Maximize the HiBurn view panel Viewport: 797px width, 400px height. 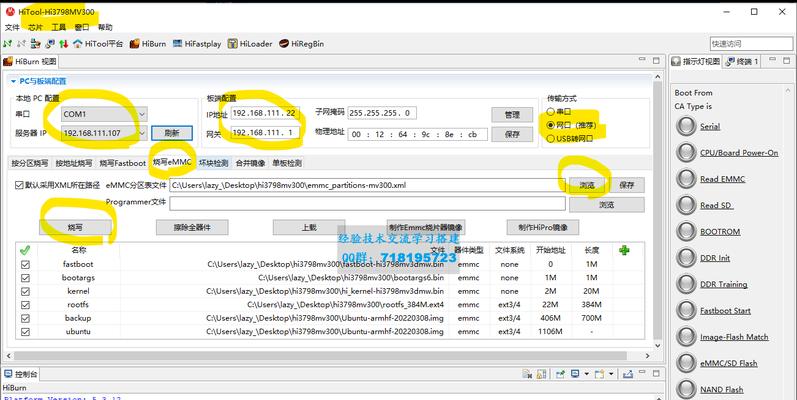(656, 61)
